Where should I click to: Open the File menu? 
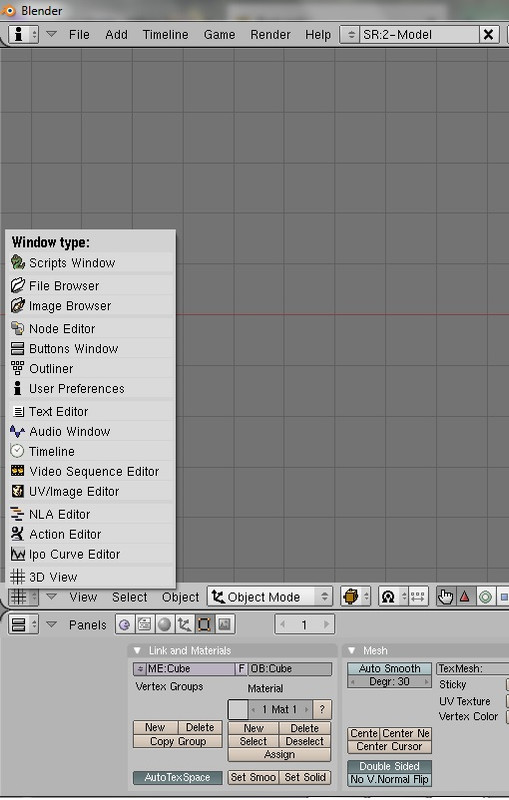[79, 35]
